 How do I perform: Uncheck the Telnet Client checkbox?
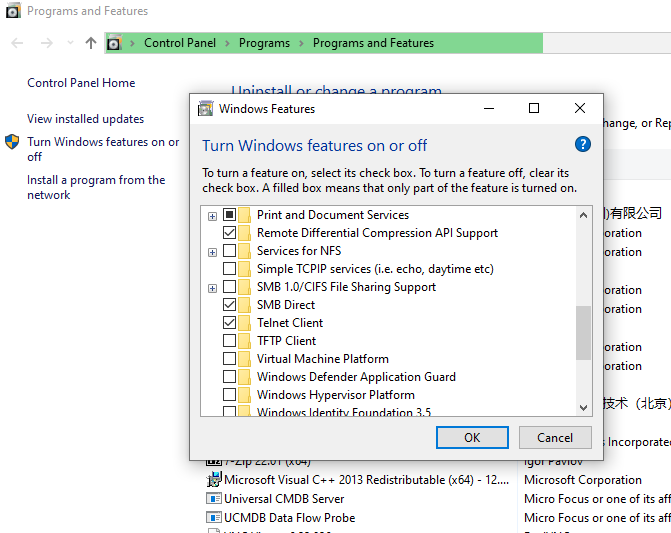pos(230,323)
